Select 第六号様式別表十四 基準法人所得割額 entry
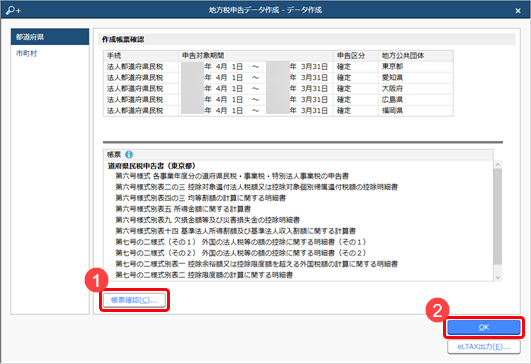The height and width of the screenshot is (364, 531). pyautogui.click(x=235, y=231)
